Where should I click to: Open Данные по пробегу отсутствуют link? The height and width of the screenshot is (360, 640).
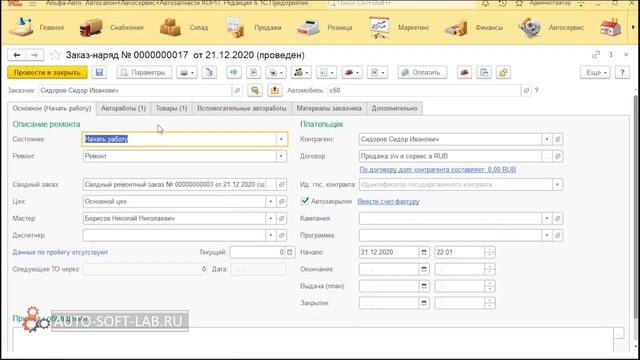60,252
